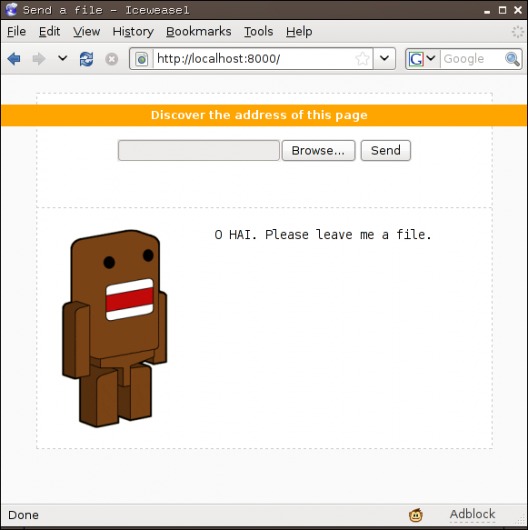
Task: Click the site identity icon in address bar
Action: (x=142, y=59)
